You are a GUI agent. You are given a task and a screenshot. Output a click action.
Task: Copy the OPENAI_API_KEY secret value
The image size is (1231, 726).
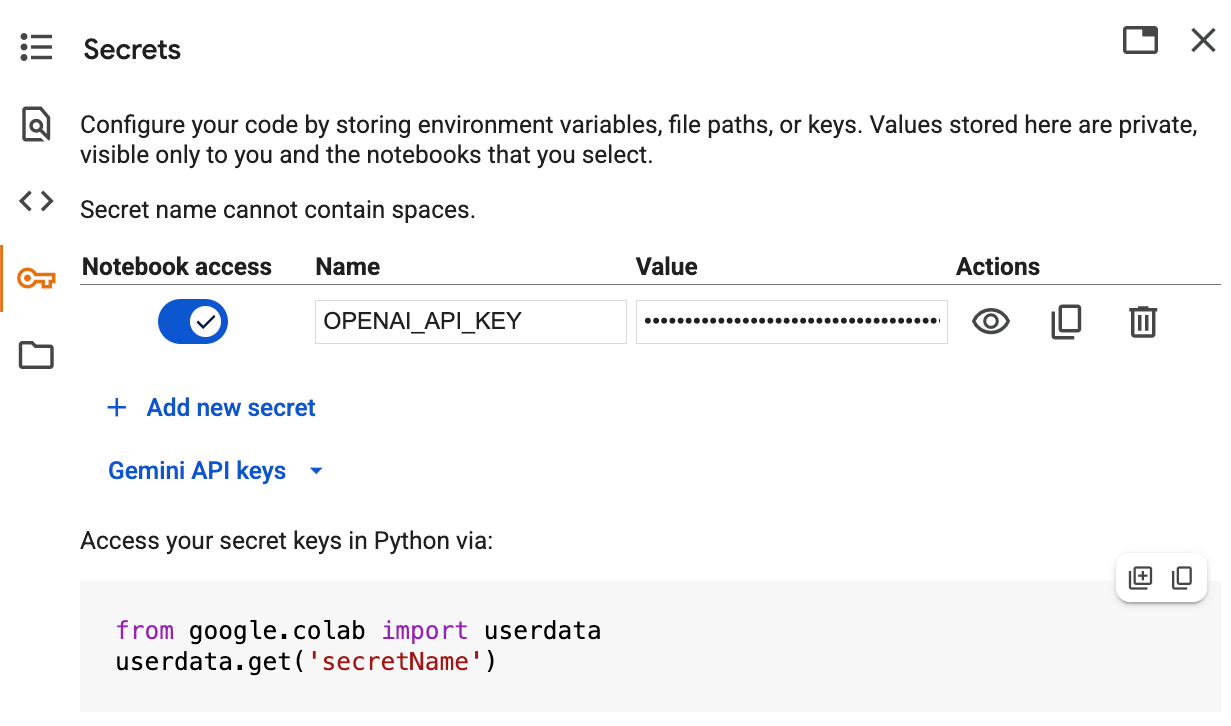click(x=1066, y=322)
